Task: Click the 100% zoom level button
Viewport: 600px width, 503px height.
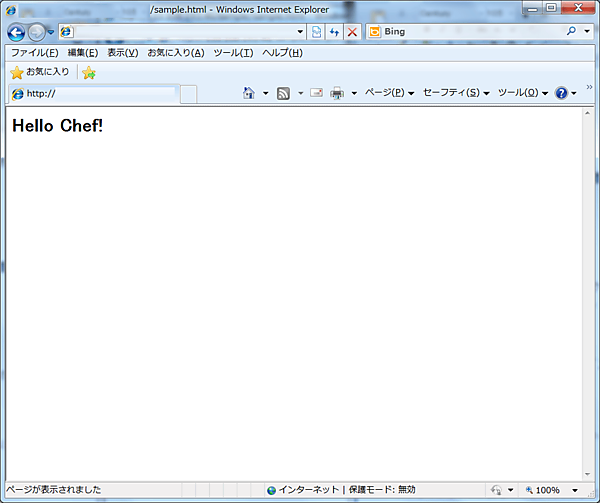Action: pos(546,490)
